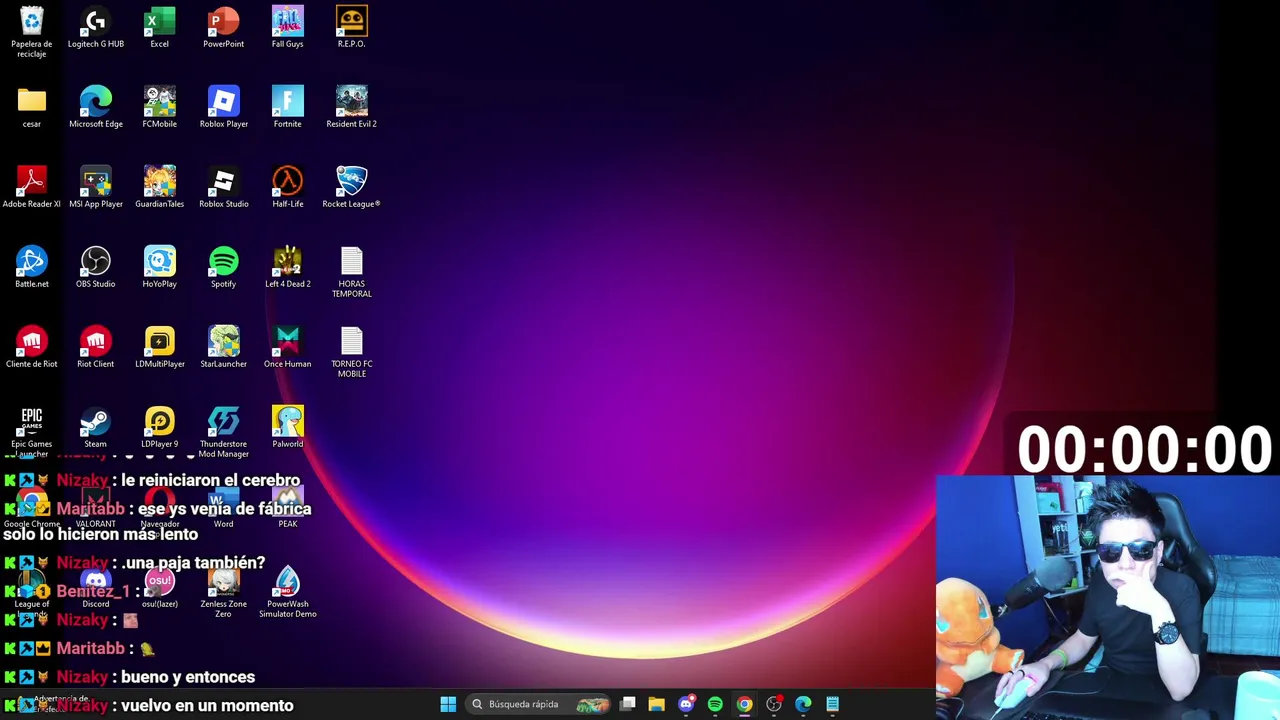The image size is (1280, 720).
Task: Click the Búsqueda rápida taskbar search box
Action: (539, 704)
